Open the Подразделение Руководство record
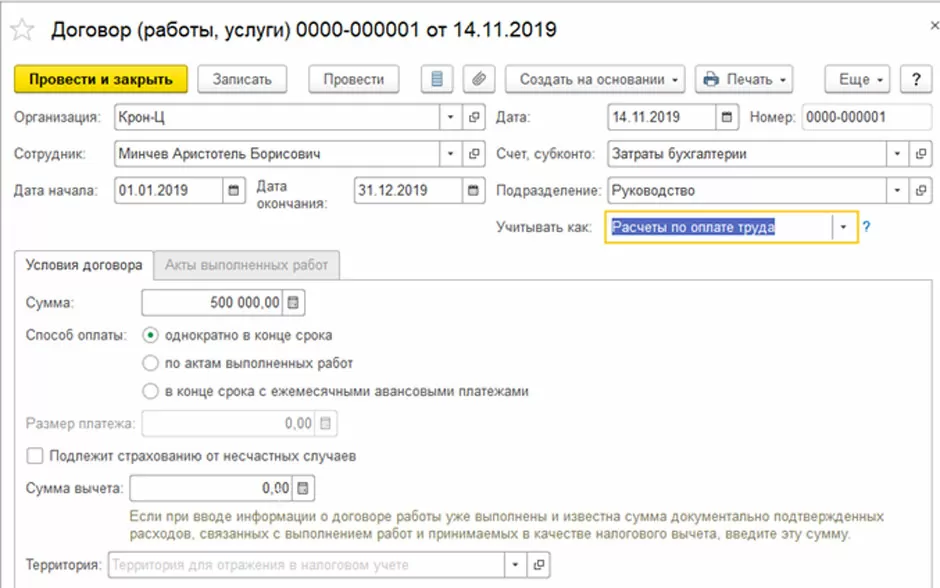 click(920, 191)
